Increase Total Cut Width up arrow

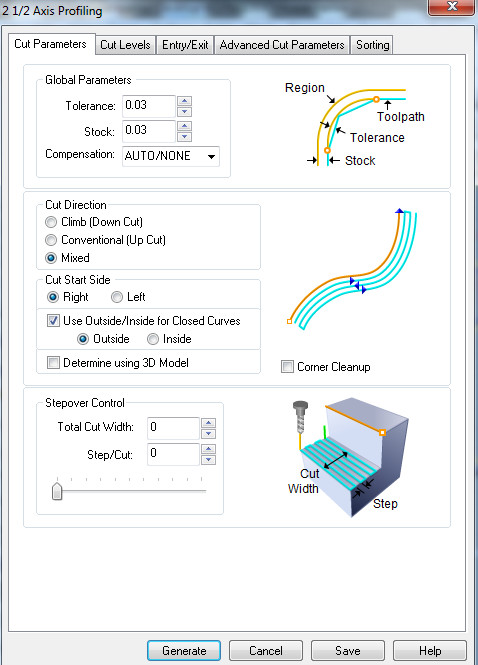(x=208, y=423)
